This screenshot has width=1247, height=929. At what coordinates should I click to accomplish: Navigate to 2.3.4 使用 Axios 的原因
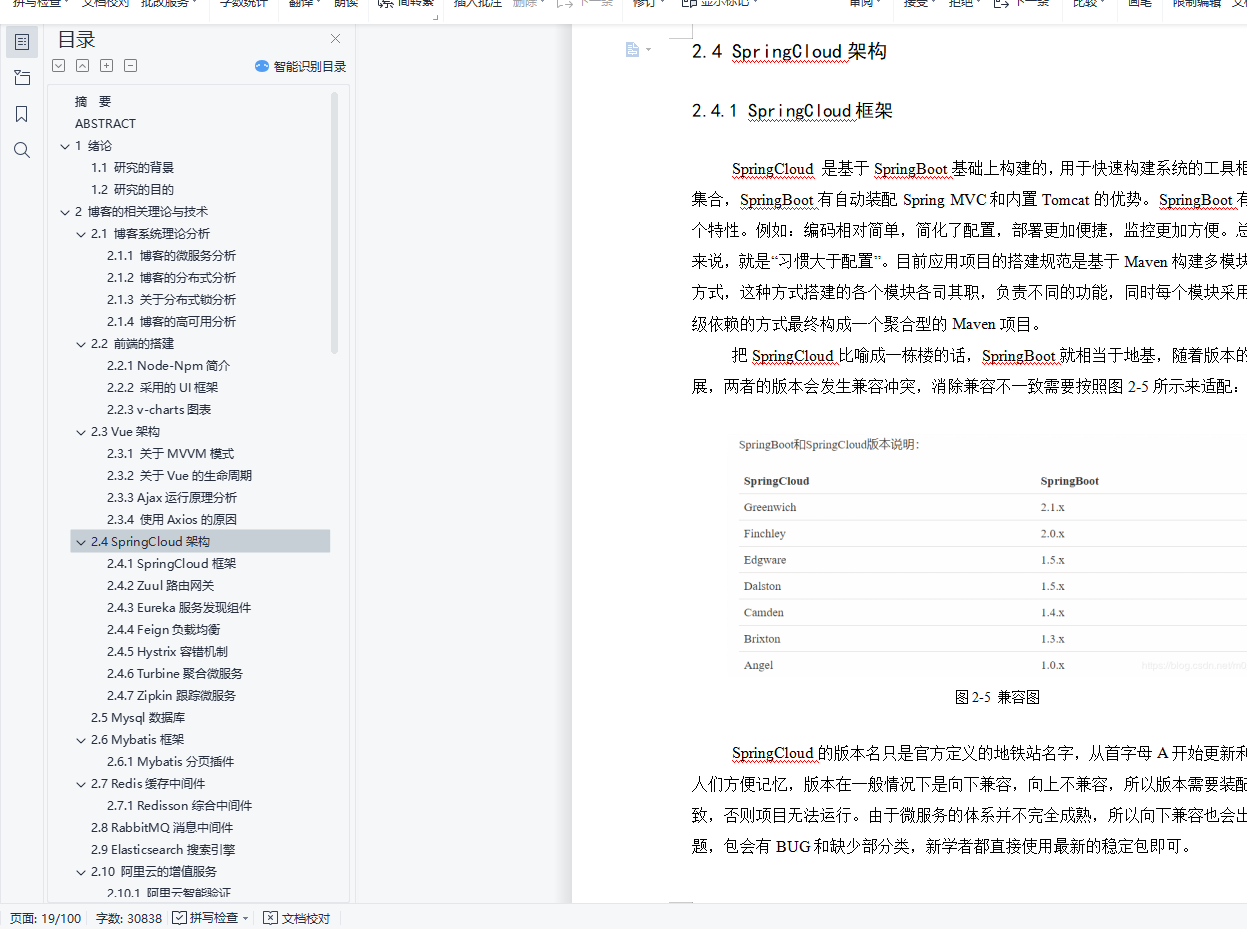[171, 520]
